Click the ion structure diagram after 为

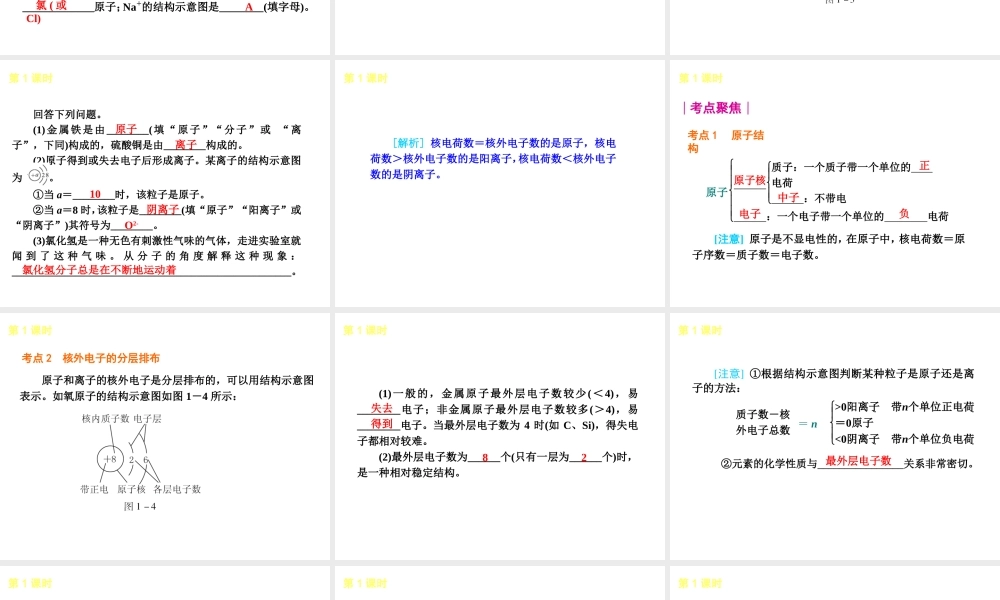(38, 175)
